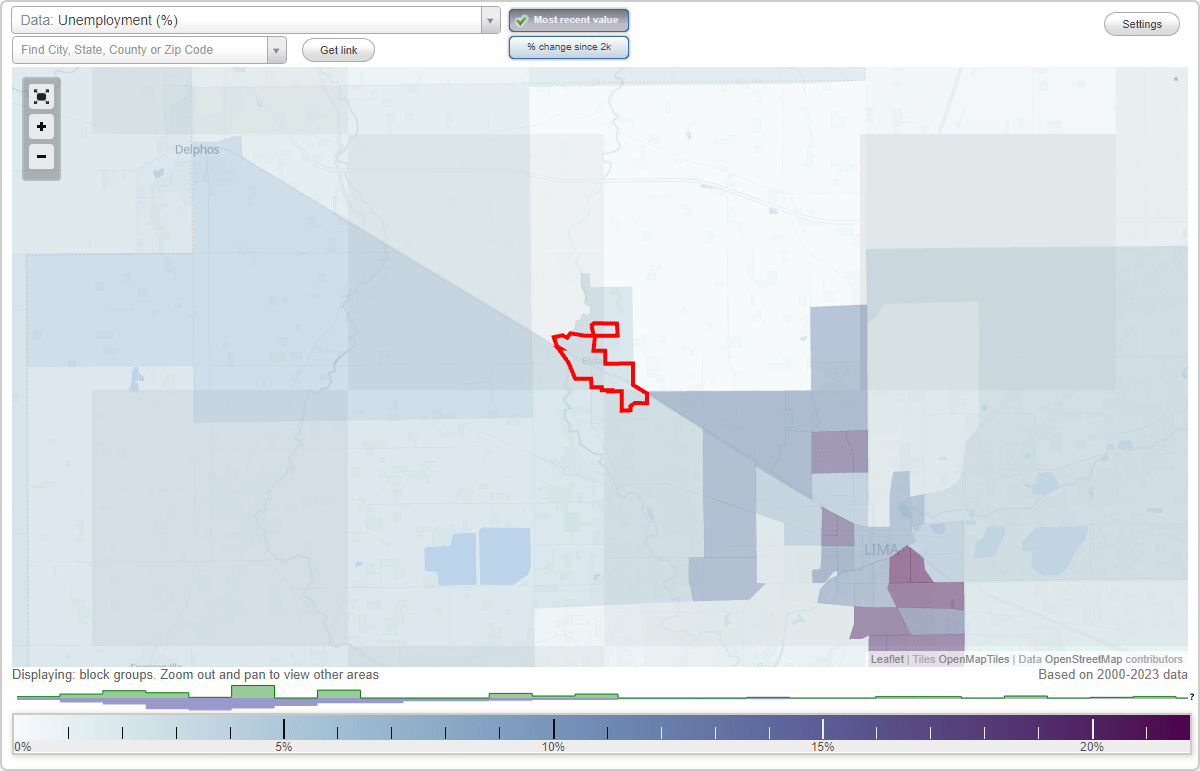This screenshot has height=771, width=1200.
Task: Click the Data dropdown arrow to change metric
Action: click(489, 19)
